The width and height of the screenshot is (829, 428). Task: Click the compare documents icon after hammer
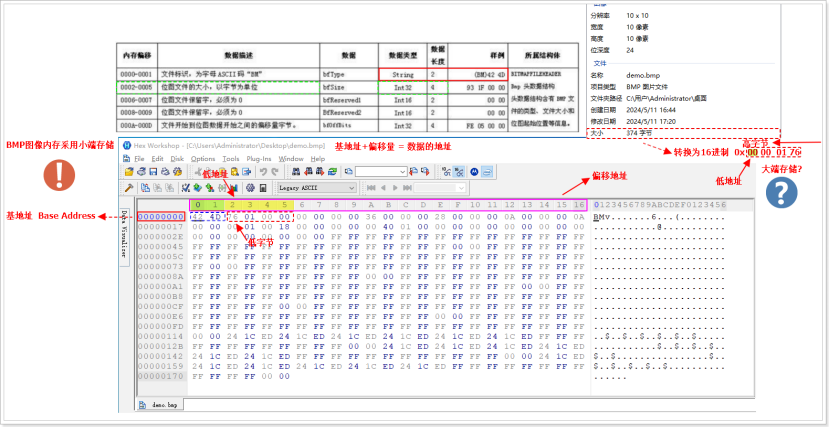[145, 188]
